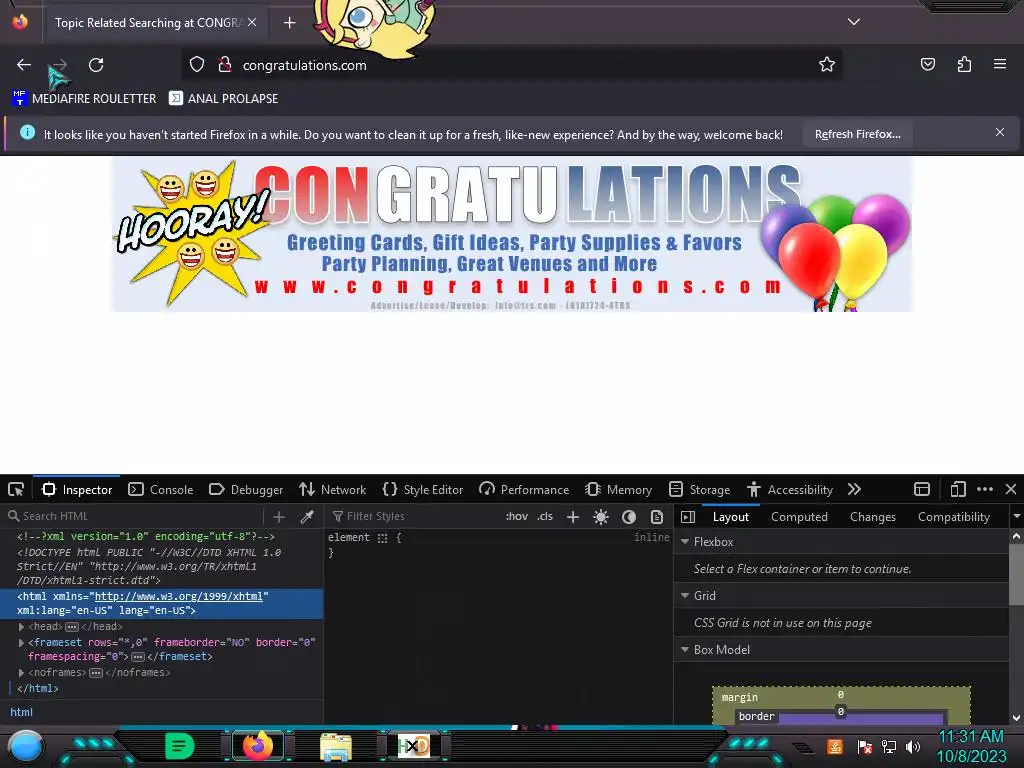Click the Filter Styles field
This screenshot has width=1024, height=768.
415,517
